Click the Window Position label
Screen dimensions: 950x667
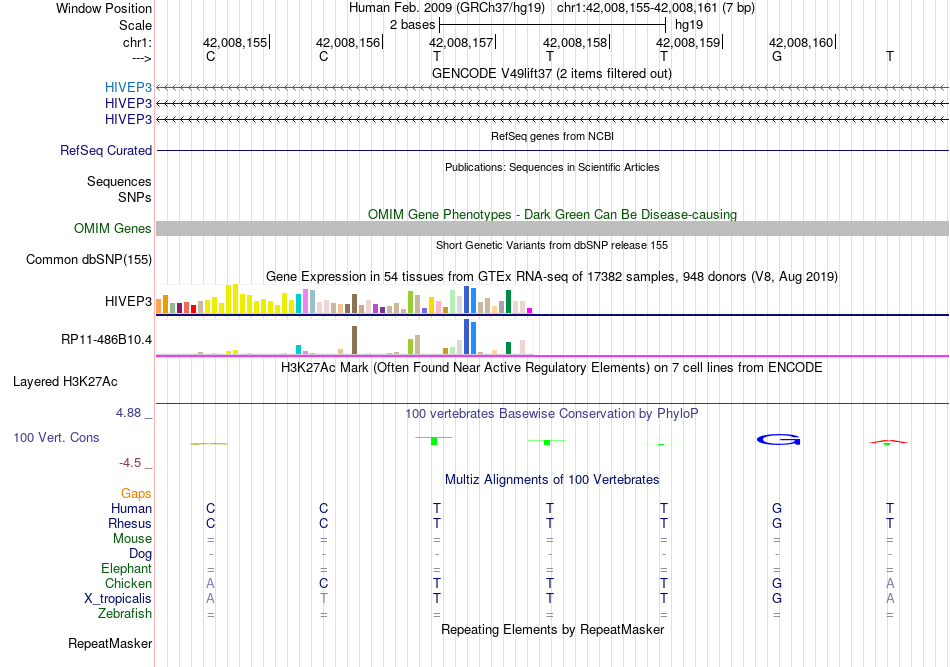[x=104, y=8]
